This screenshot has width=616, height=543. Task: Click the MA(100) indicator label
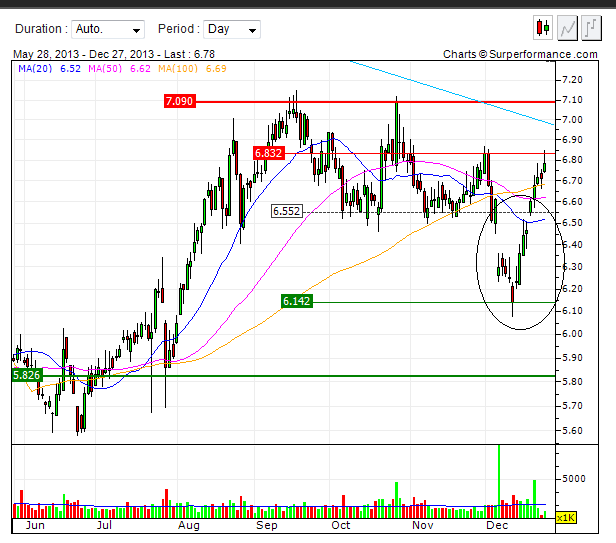click(178, 69)
